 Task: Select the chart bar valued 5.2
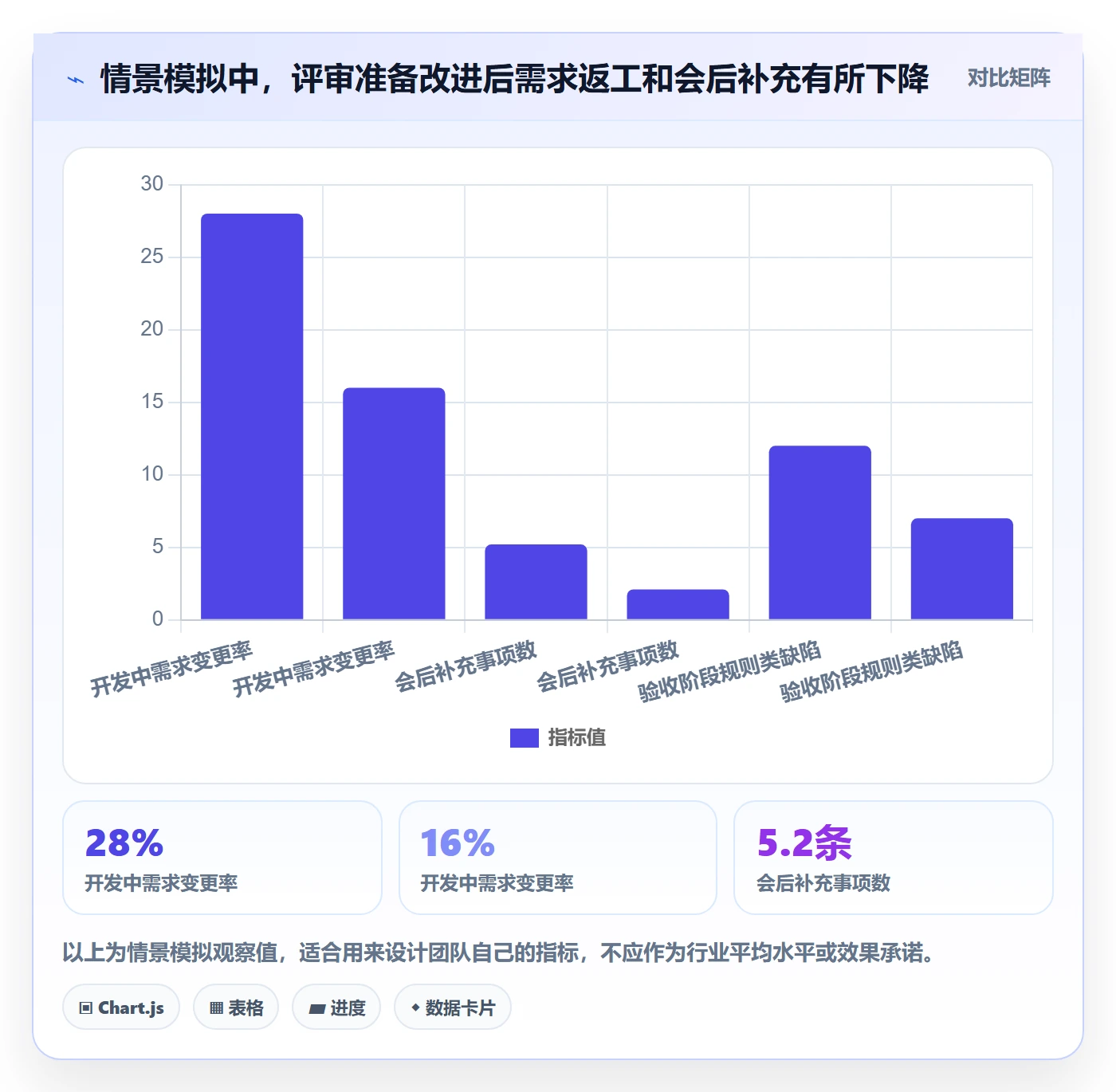coord(536,582)
